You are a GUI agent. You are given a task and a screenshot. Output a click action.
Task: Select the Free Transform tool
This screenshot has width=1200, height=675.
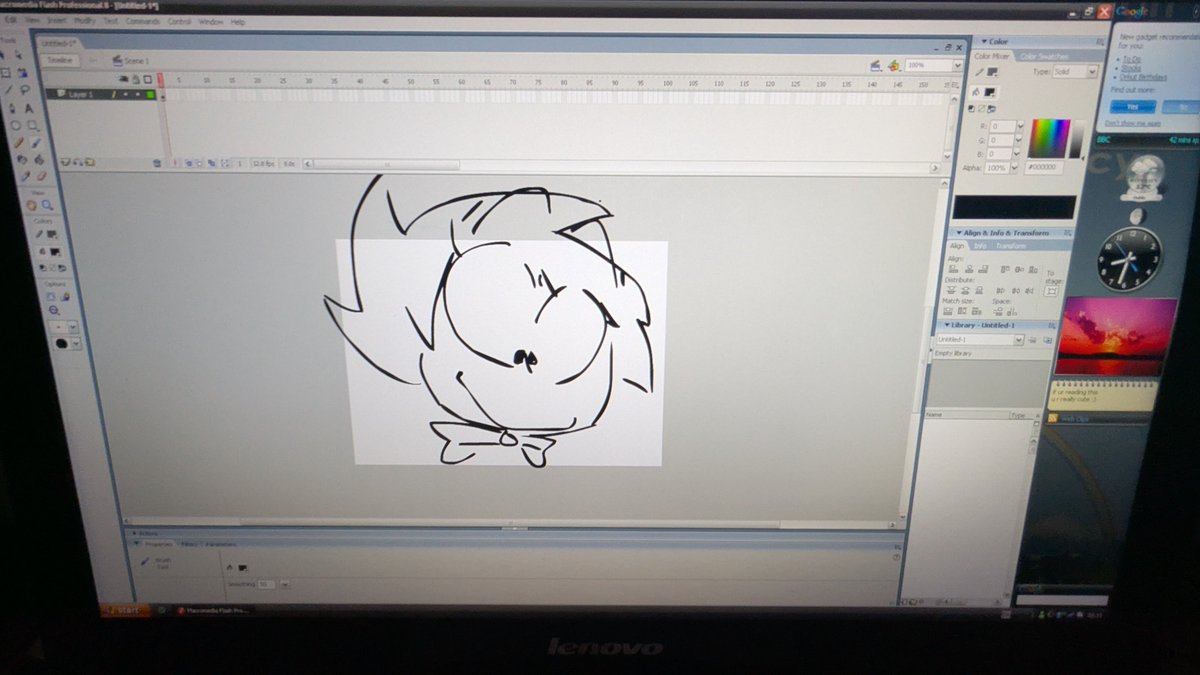[x=5, y=73]
